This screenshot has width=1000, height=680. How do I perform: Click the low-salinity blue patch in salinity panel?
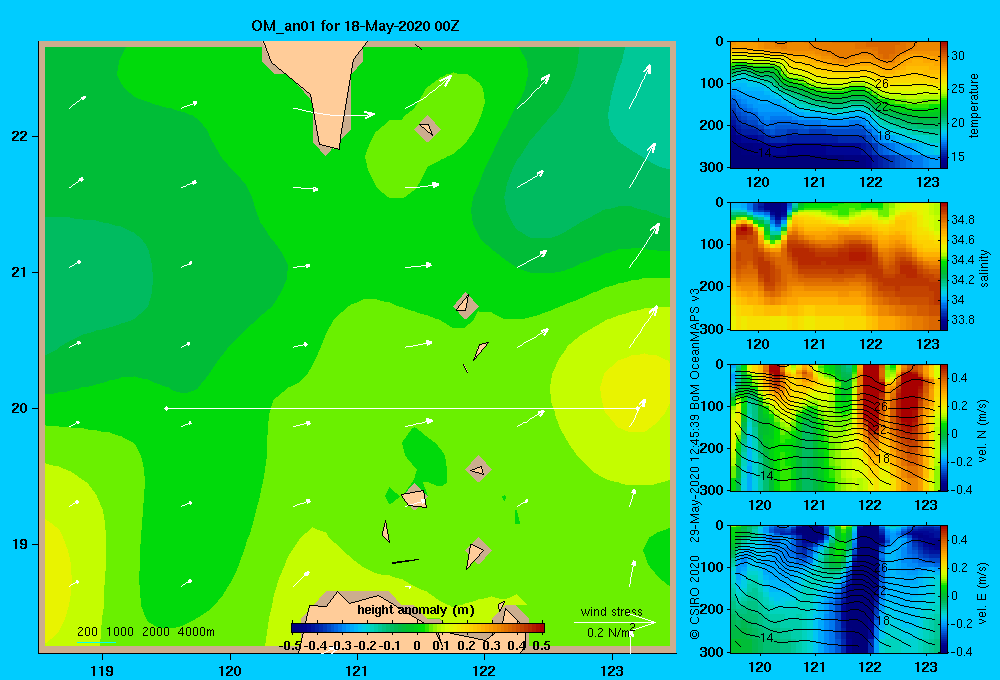click(x=775, y=217)
